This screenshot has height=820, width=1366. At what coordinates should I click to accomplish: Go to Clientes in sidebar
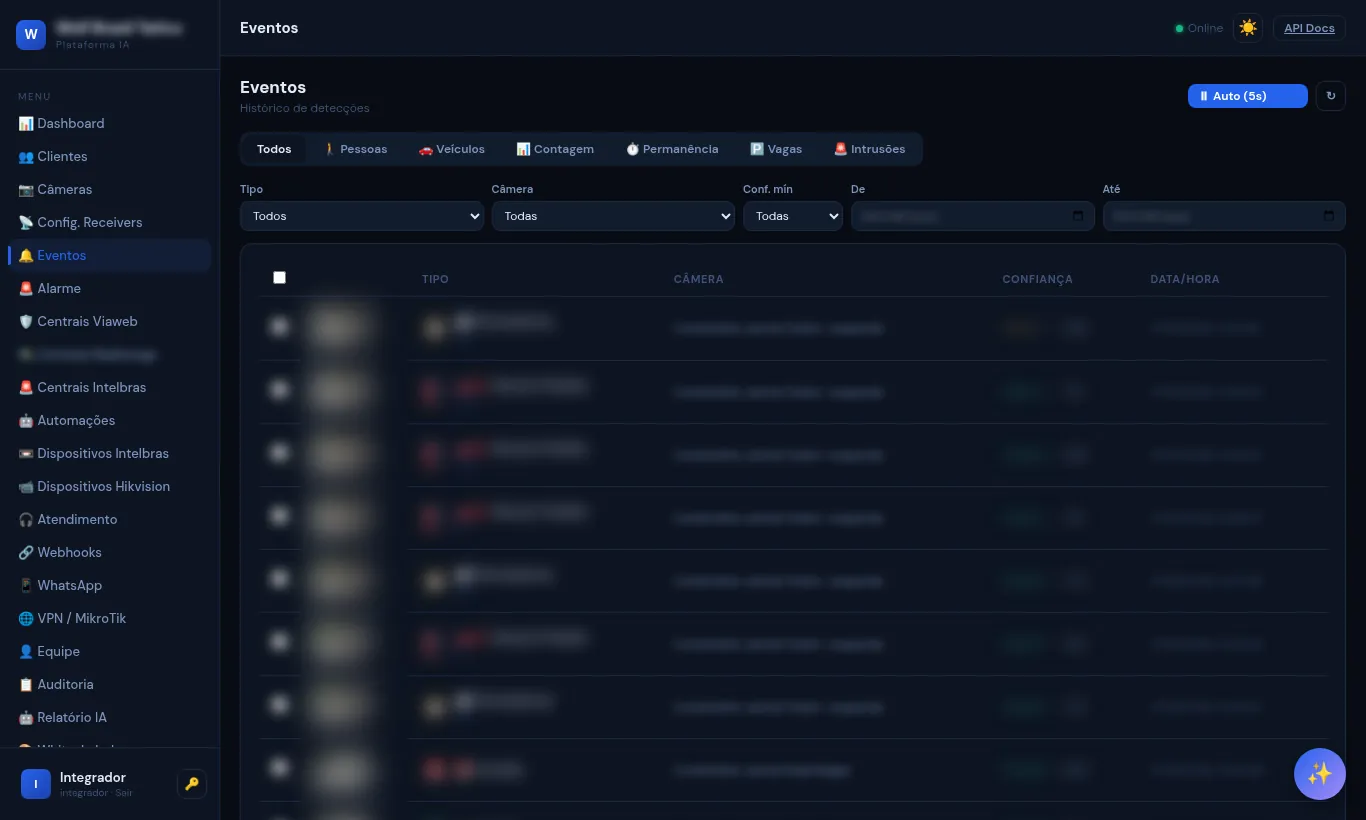(x=110, y=156)
